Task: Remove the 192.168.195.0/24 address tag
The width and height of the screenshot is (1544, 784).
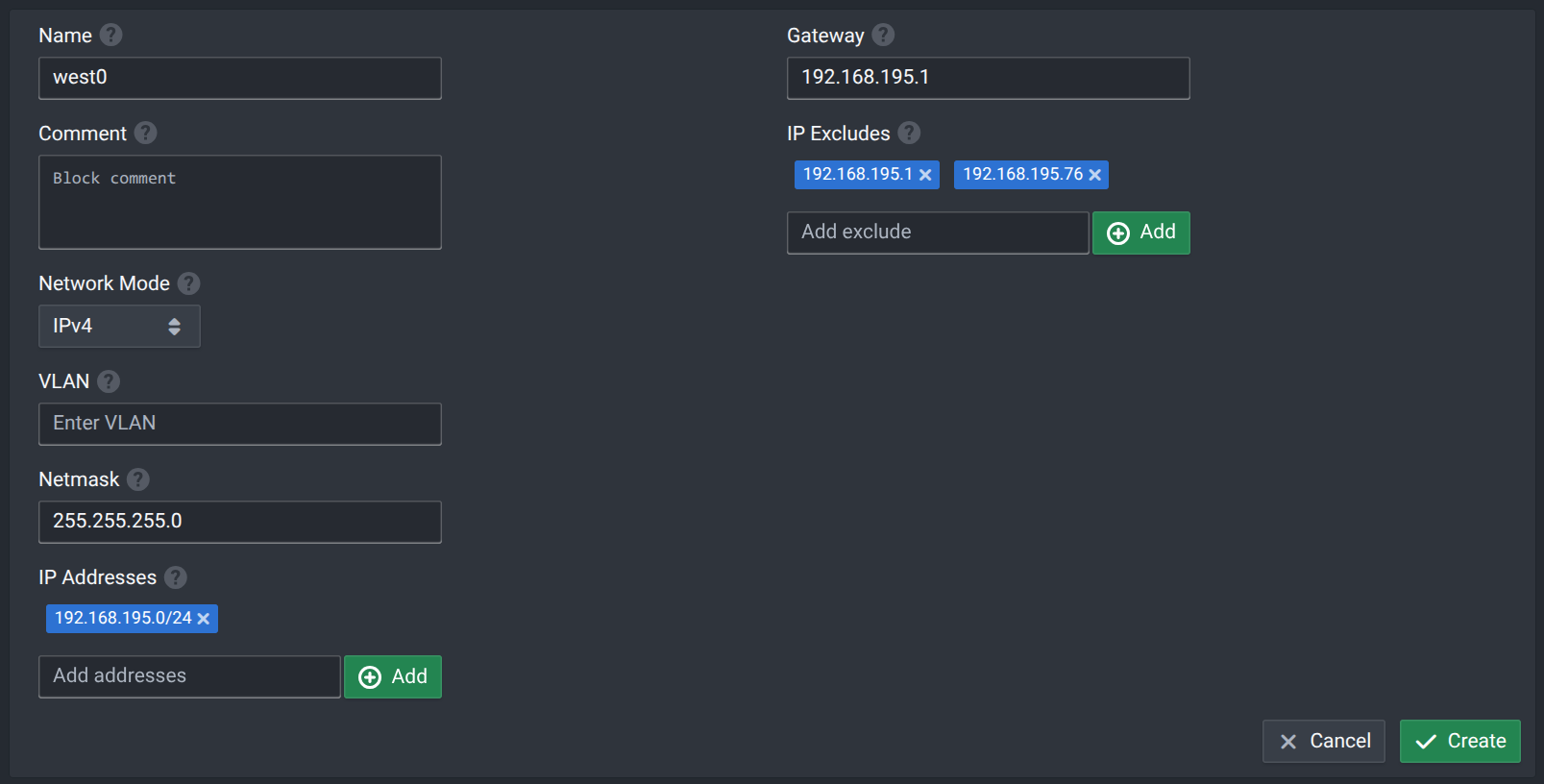Action: click(204, 619)
